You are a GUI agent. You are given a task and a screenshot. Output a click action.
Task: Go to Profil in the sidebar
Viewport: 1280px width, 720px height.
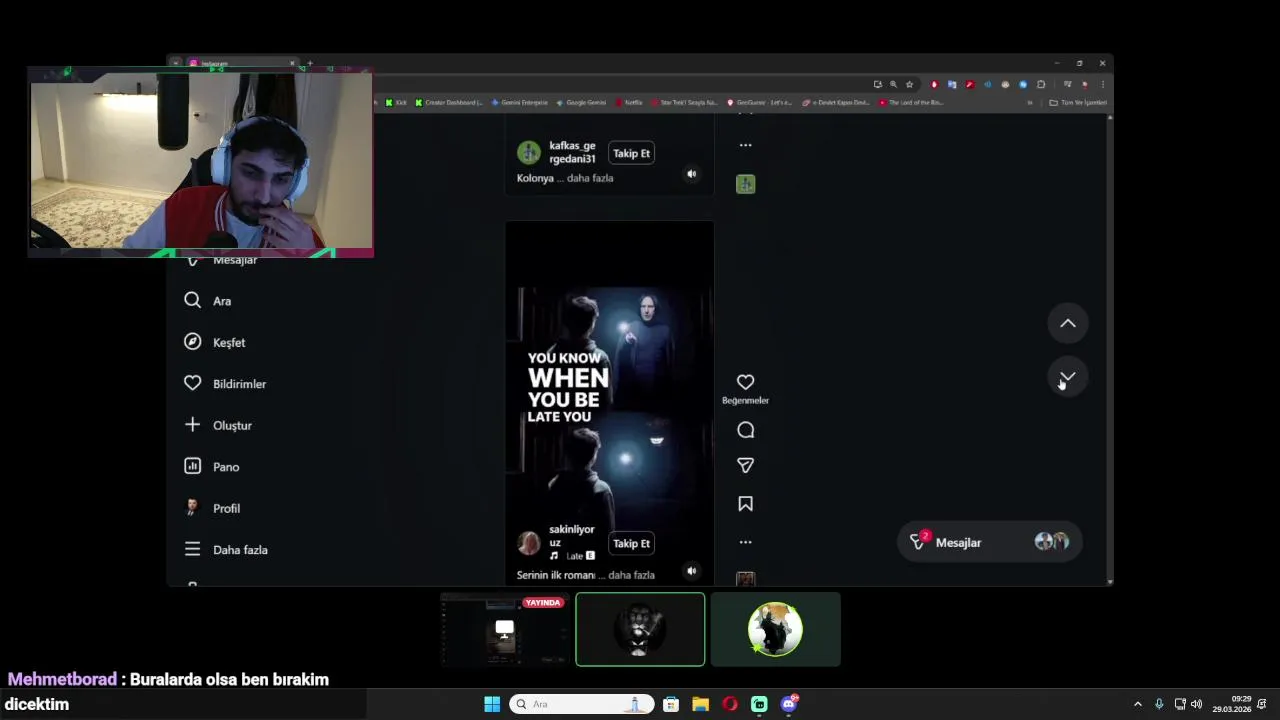coord(212,508)
